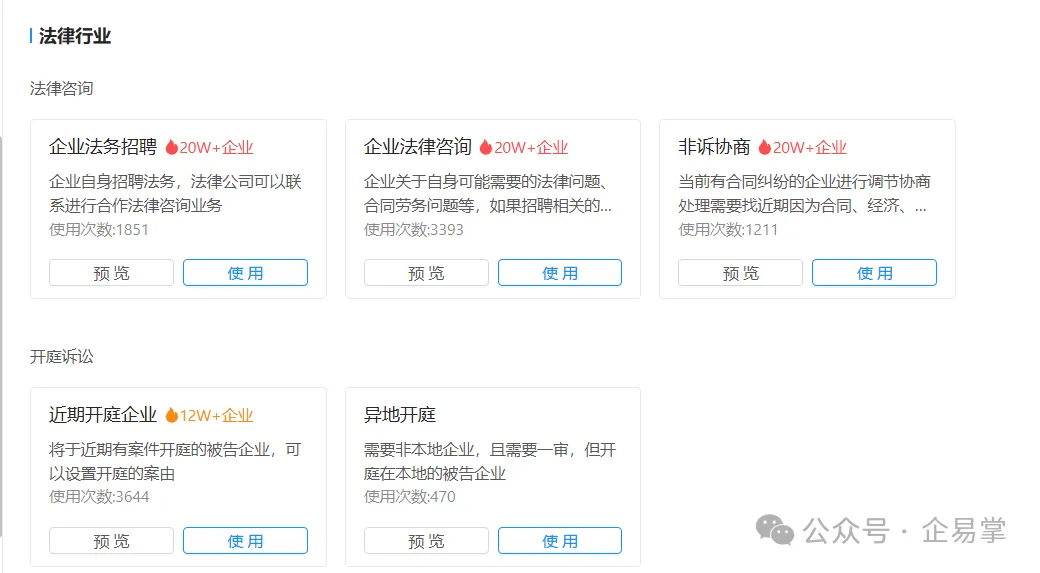Use the 异地开庭 template
1040x573 pixels.
(560, 541)
